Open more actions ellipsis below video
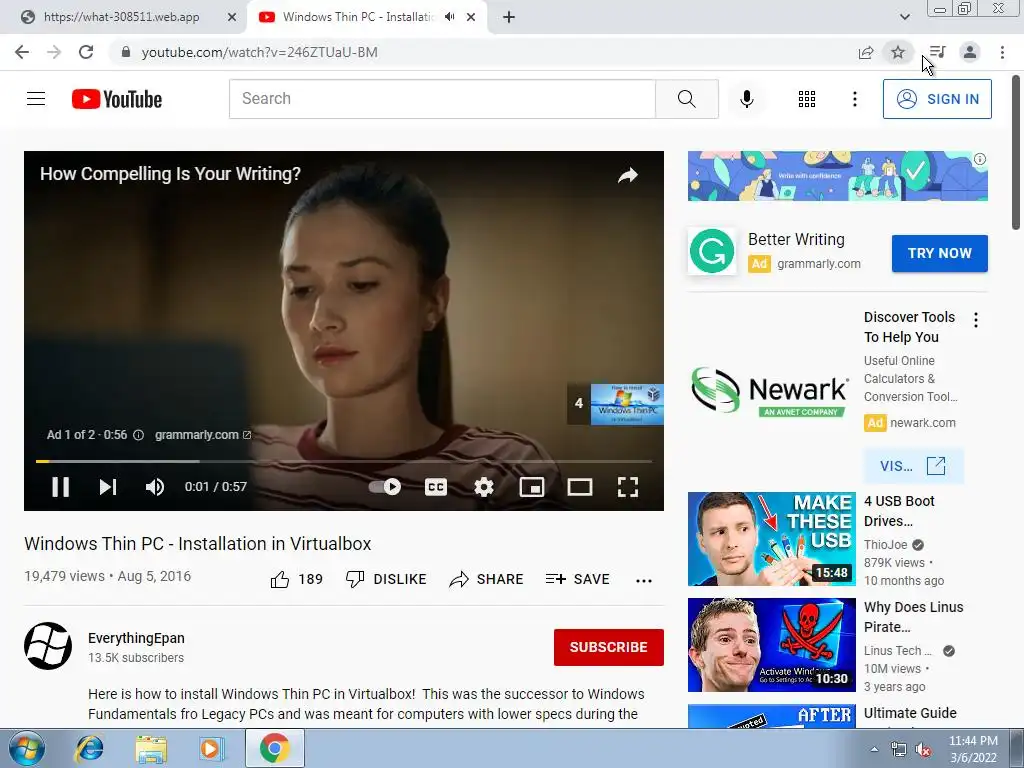The image size is (1024, 768). tap(644, 580)
